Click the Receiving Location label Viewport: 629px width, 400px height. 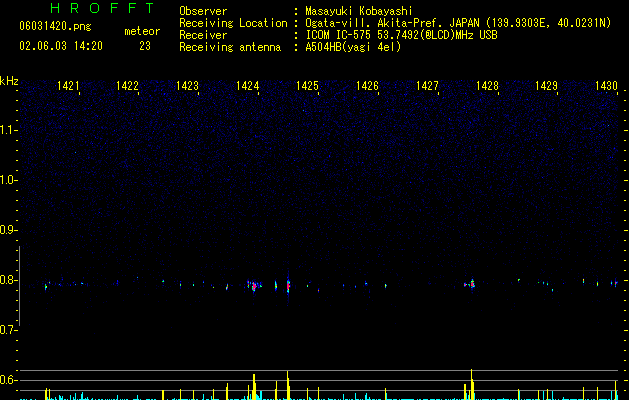click(233, 23)
